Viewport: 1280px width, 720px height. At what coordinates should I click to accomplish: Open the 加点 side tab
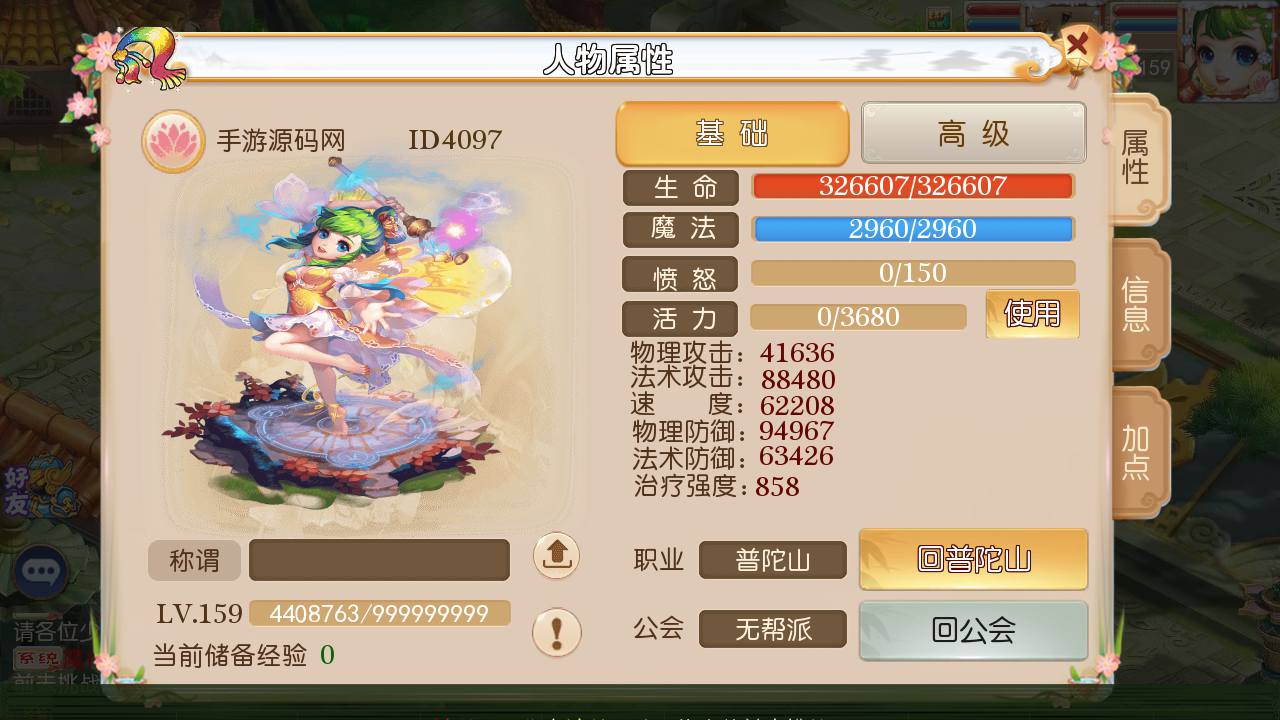pyautogui.click(x=1138, y=452)
